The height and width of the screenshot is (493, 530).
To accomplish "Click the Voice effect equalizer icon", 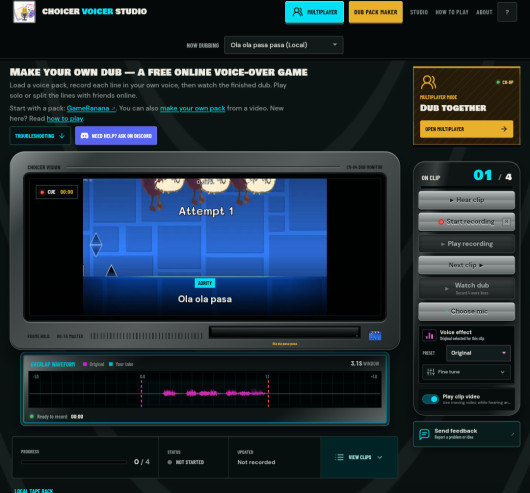I will (x=429, y=335).
